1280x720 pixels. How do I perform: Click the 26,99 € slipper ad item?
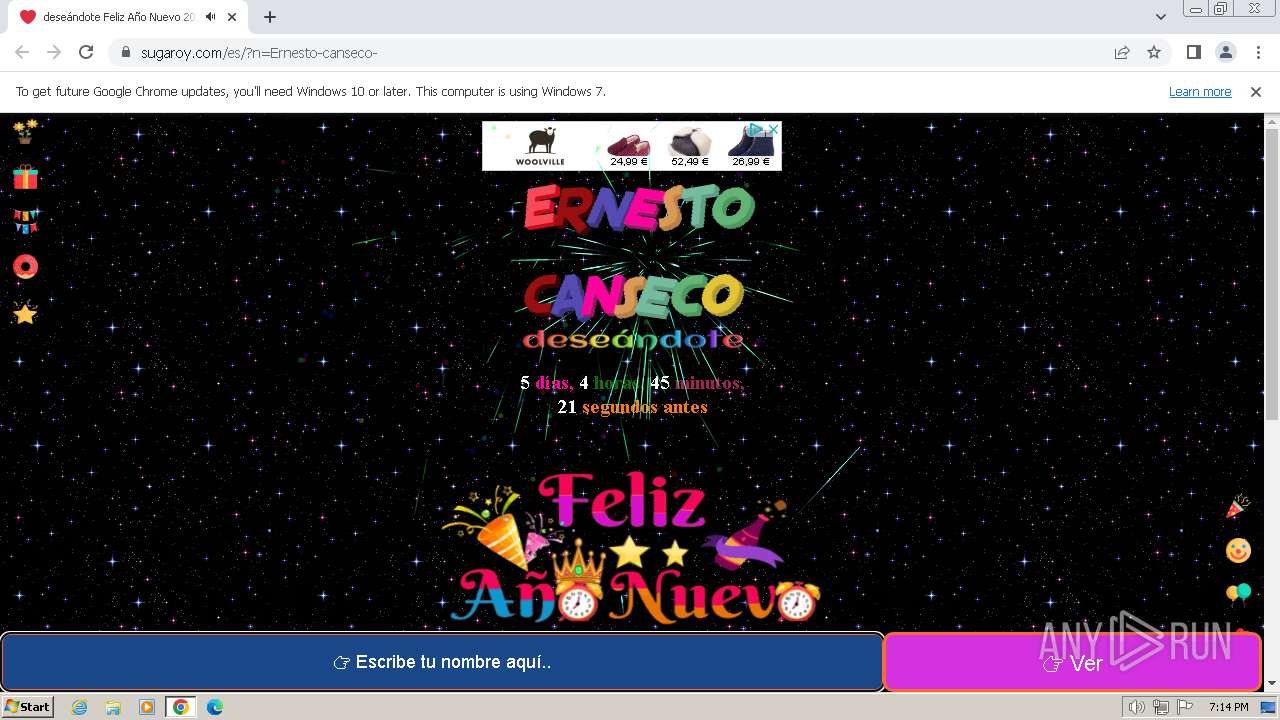[x=751, y=147]
